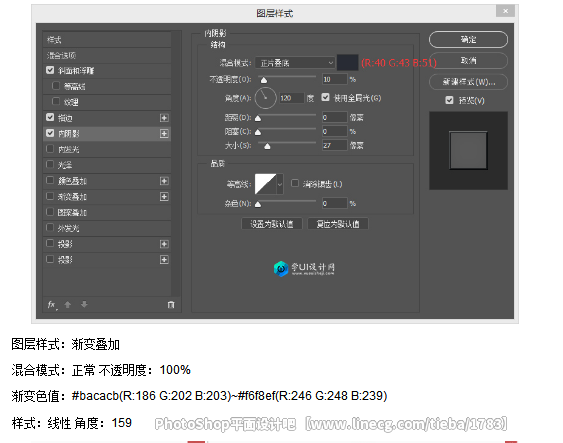Click the 不透明度 opacity slider handle
The width and height of the screenshot is (563, 443).
coord(264,80)
